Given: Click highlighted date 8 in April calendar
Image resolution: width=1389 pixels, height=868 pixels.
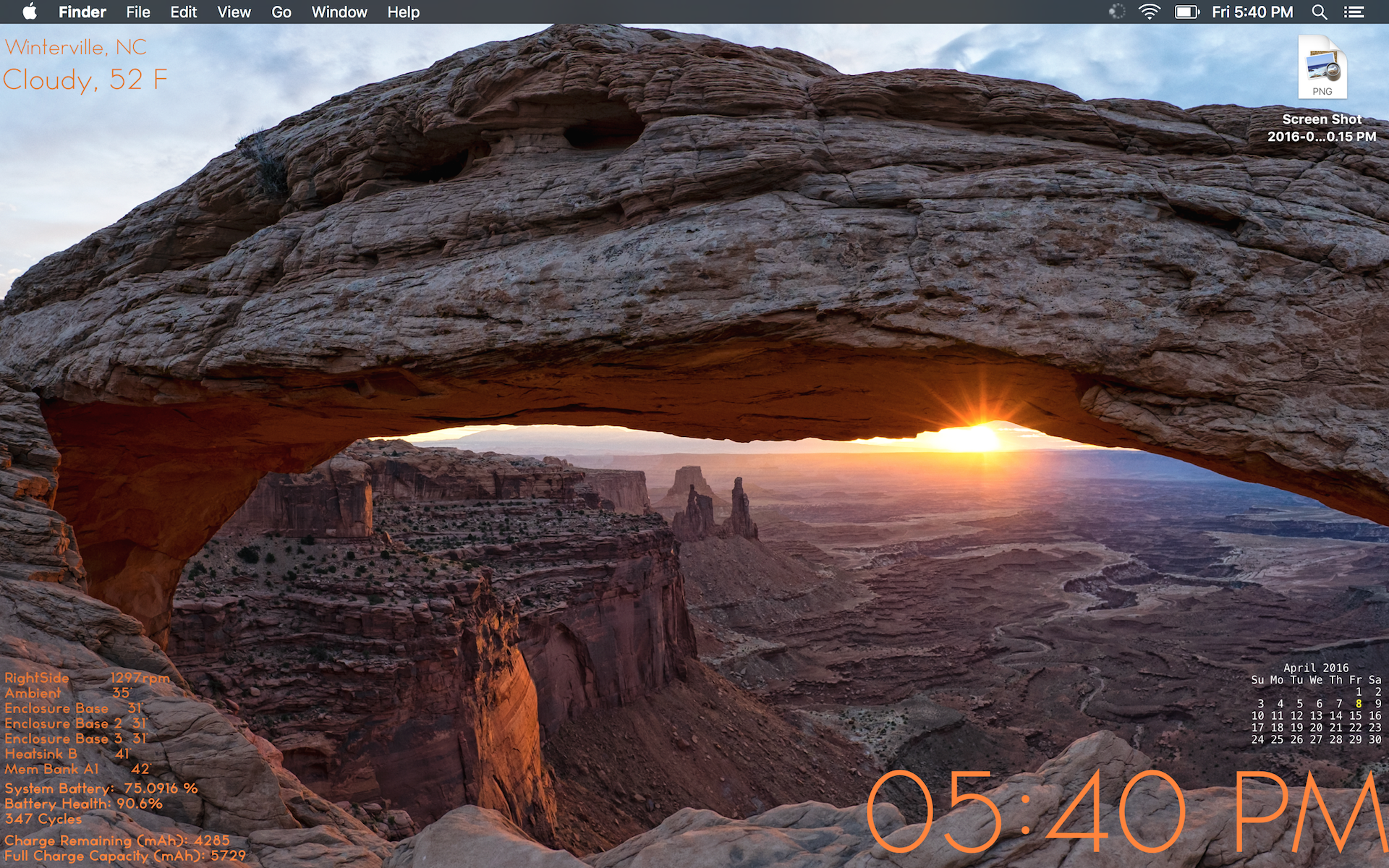Looking at the screenshot, I should pyautogui.click(x=1359, y=704).
